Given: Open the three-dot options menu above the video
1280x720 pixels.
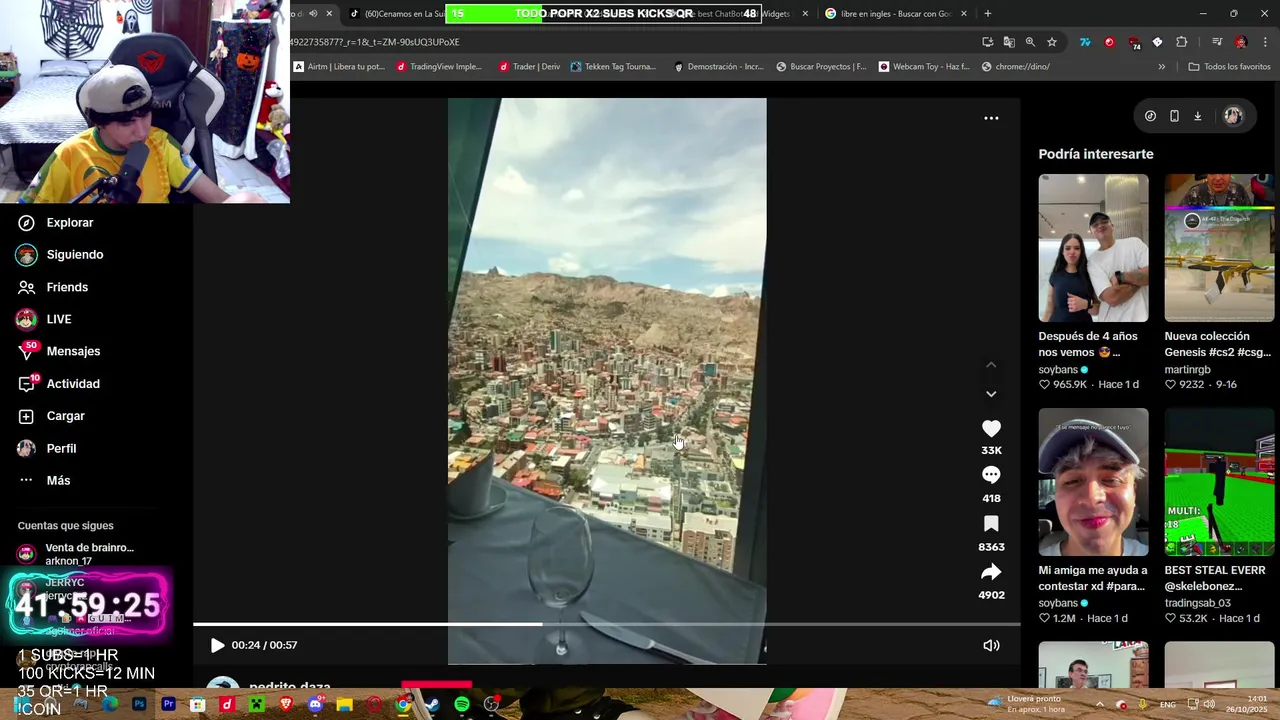Looking at the screenshot, I should point(991,118).
